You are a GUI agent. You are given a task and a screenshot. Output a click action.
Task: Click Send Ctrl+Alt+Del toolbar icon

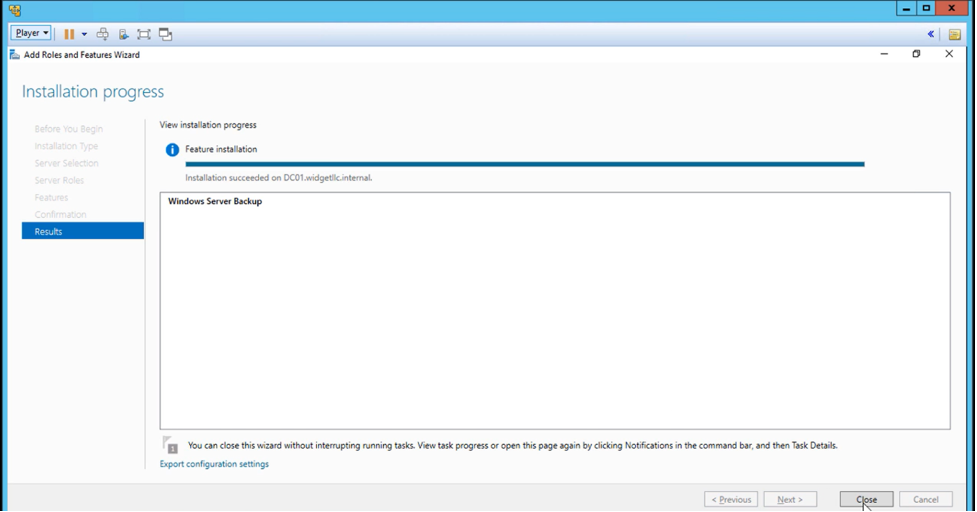click(102, 34)
